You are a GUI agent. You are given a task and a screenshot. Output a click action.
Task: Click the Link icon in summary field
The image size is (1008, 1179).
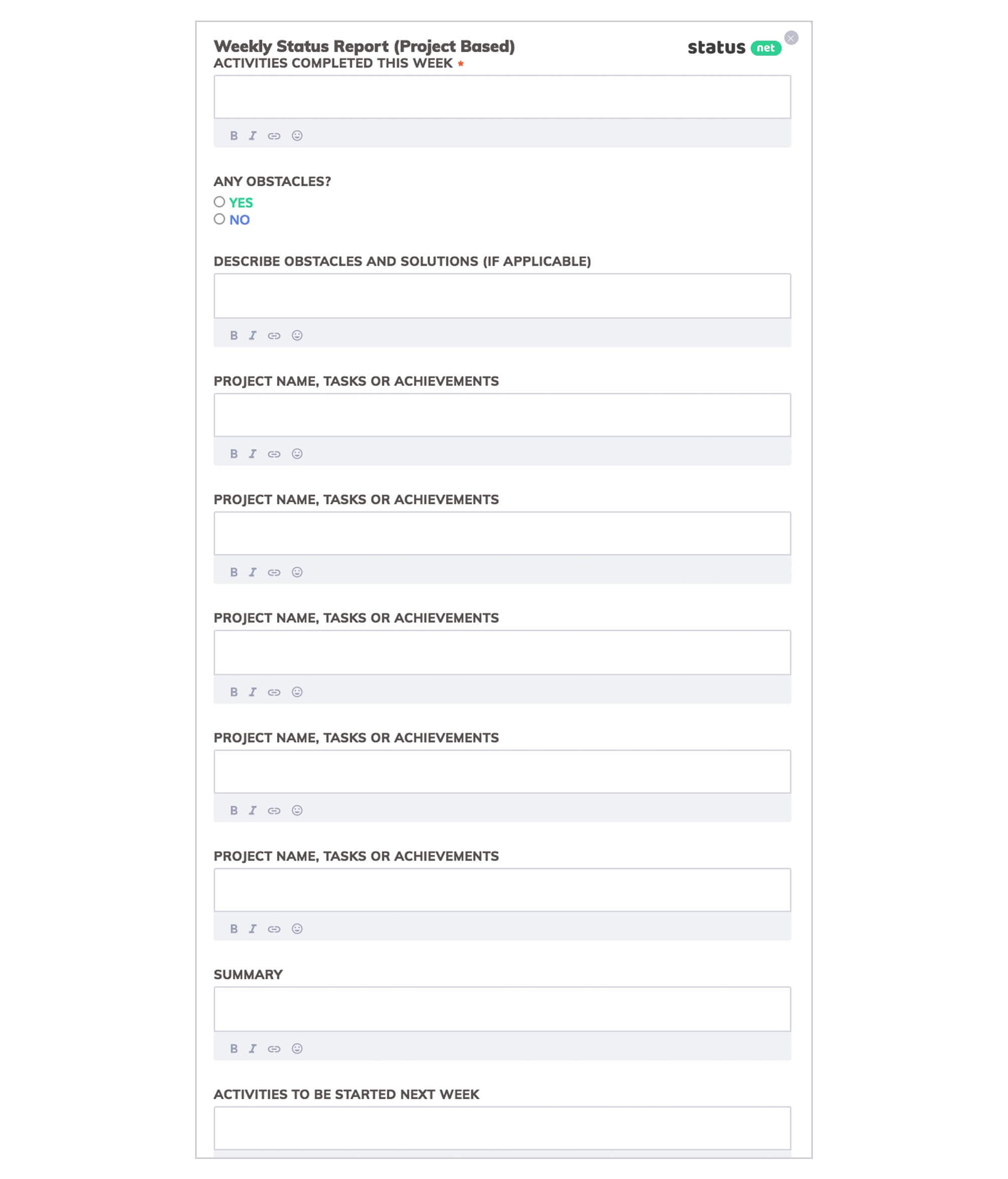click(274, 1048)
